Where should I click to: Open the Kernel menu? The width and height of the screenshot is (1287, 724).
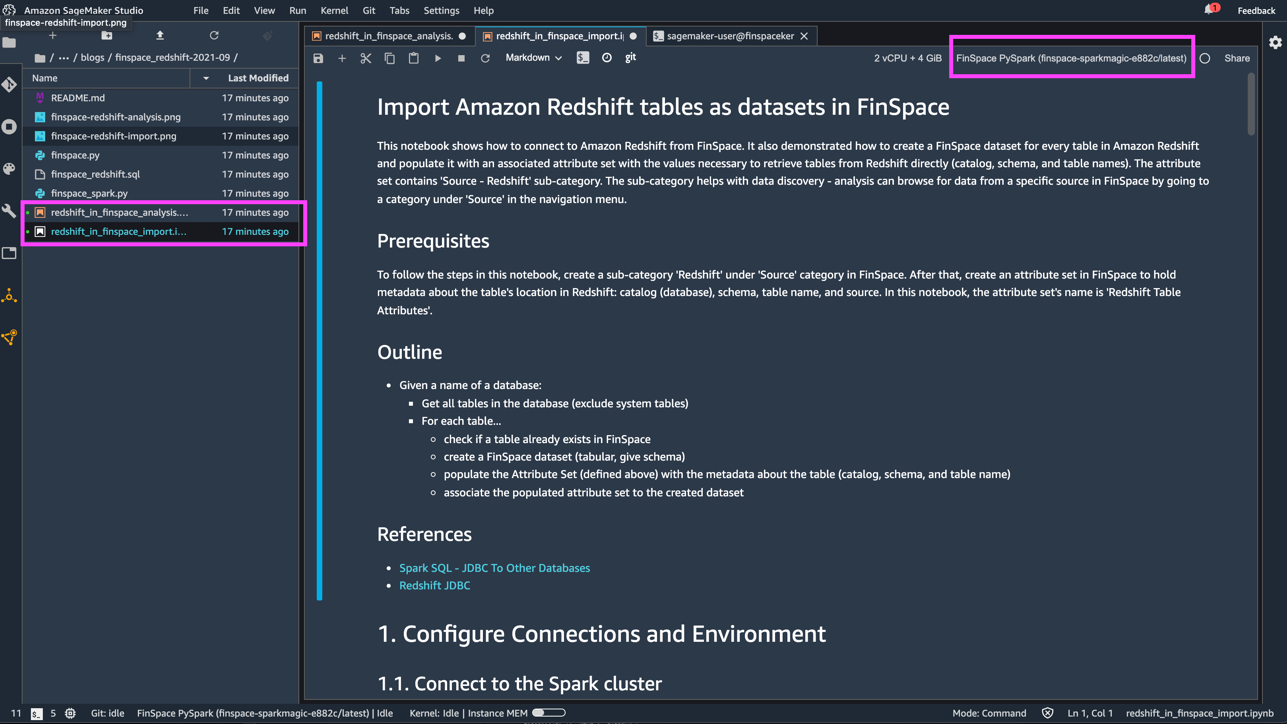(x=334, y=10)
